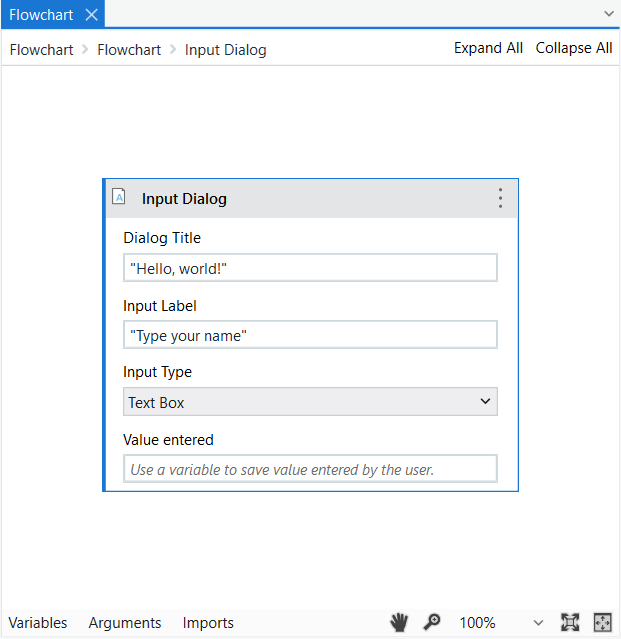Click the Value entered field
Screen dimensions: 621x639
coord(310,469)
